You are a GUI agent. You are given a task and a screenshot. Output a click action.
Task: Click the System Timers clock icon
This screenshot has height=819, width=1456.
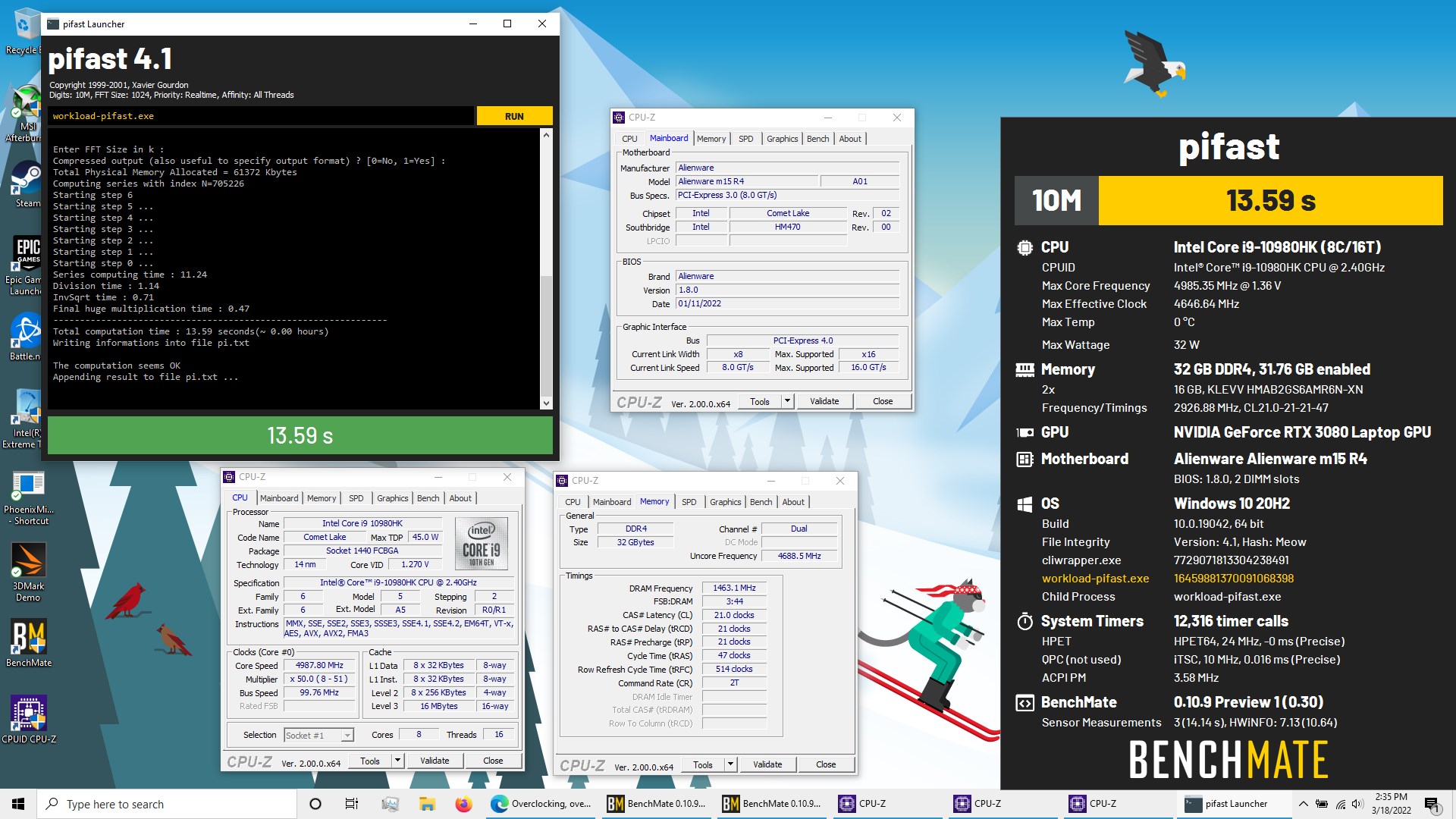tap(1025, 621)
